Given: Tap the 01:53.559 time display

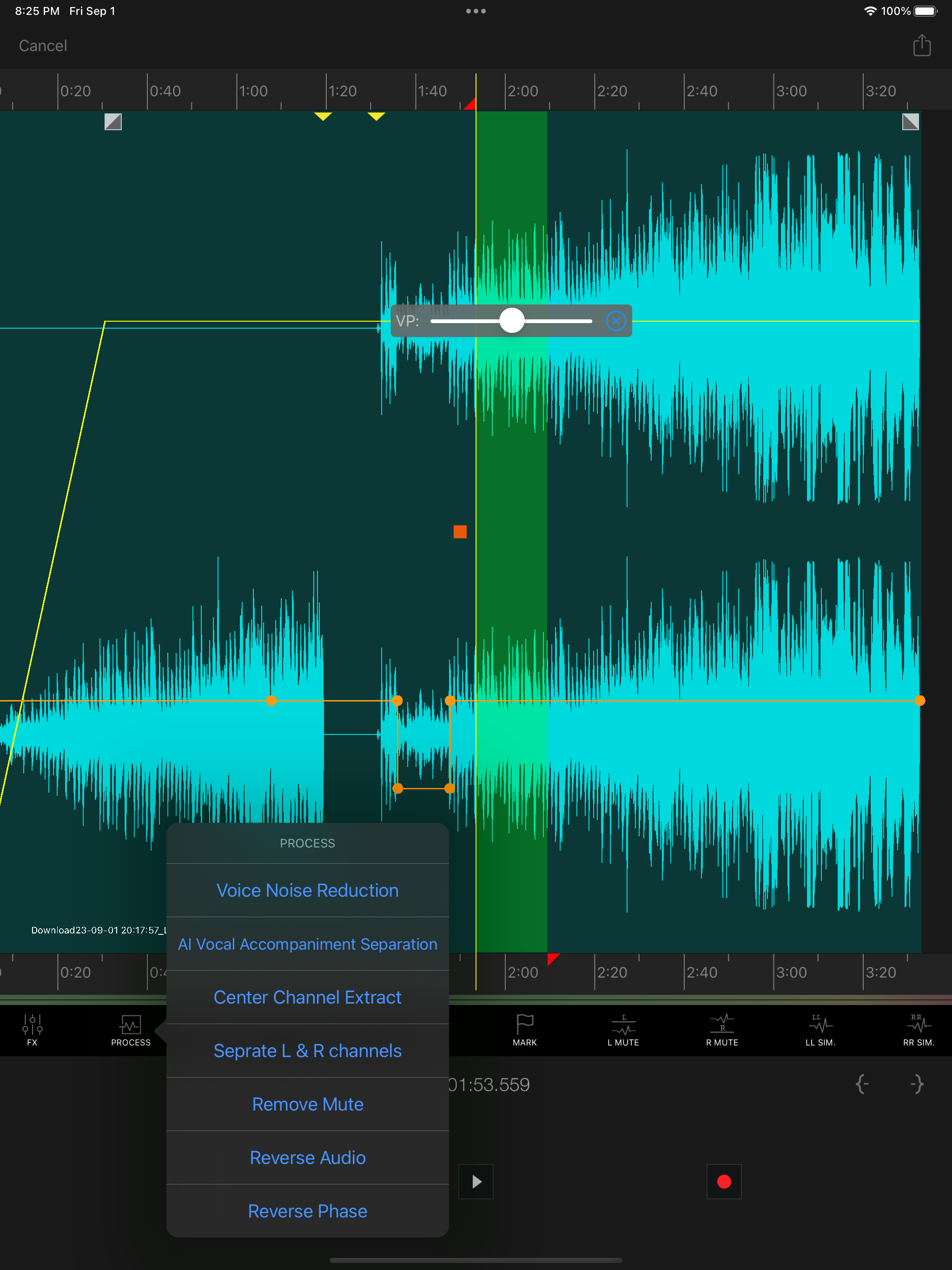Looking at the screenshot, I should click(x=489, y=1084).
